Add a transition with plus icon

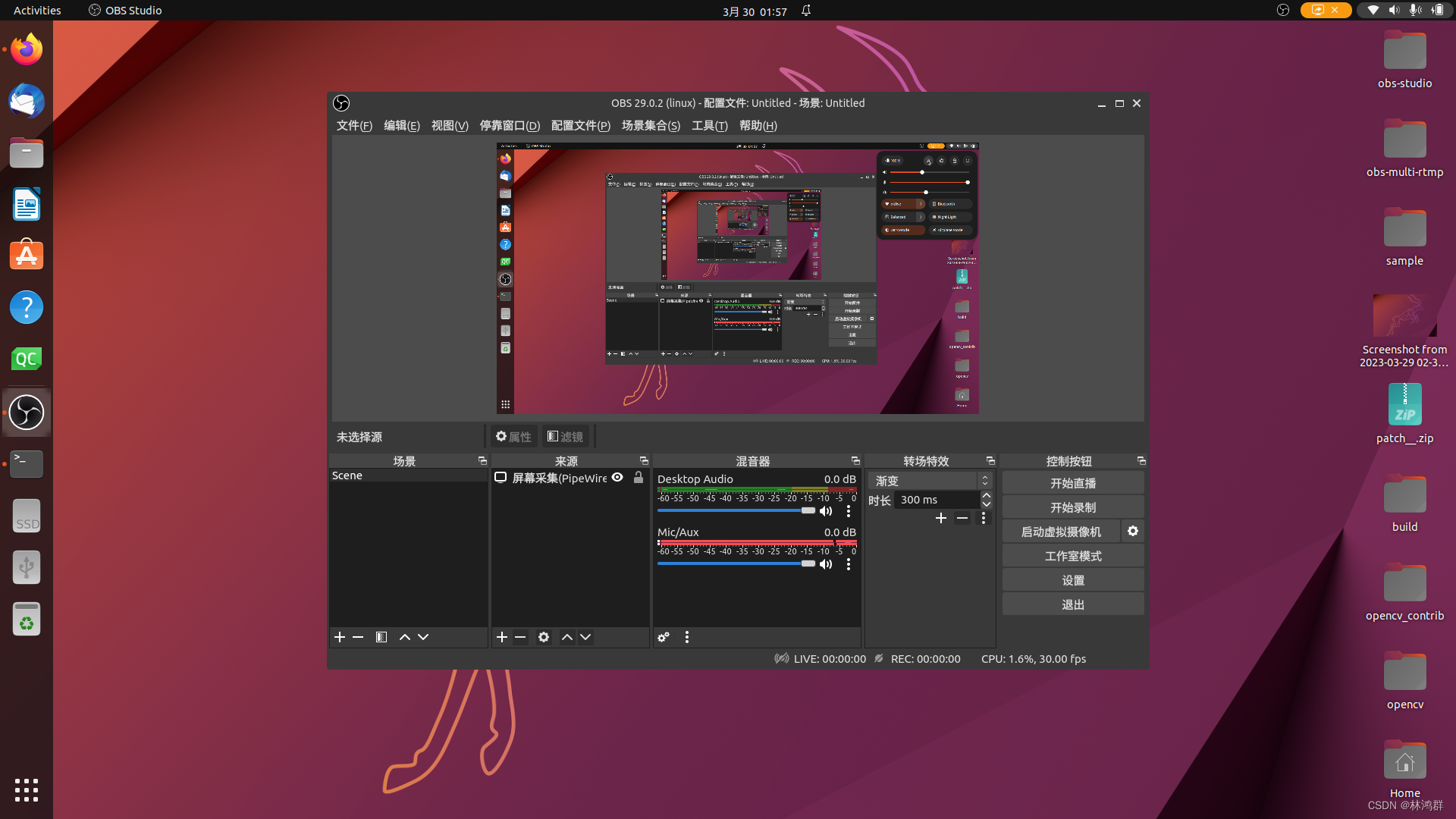click(941, 518)
